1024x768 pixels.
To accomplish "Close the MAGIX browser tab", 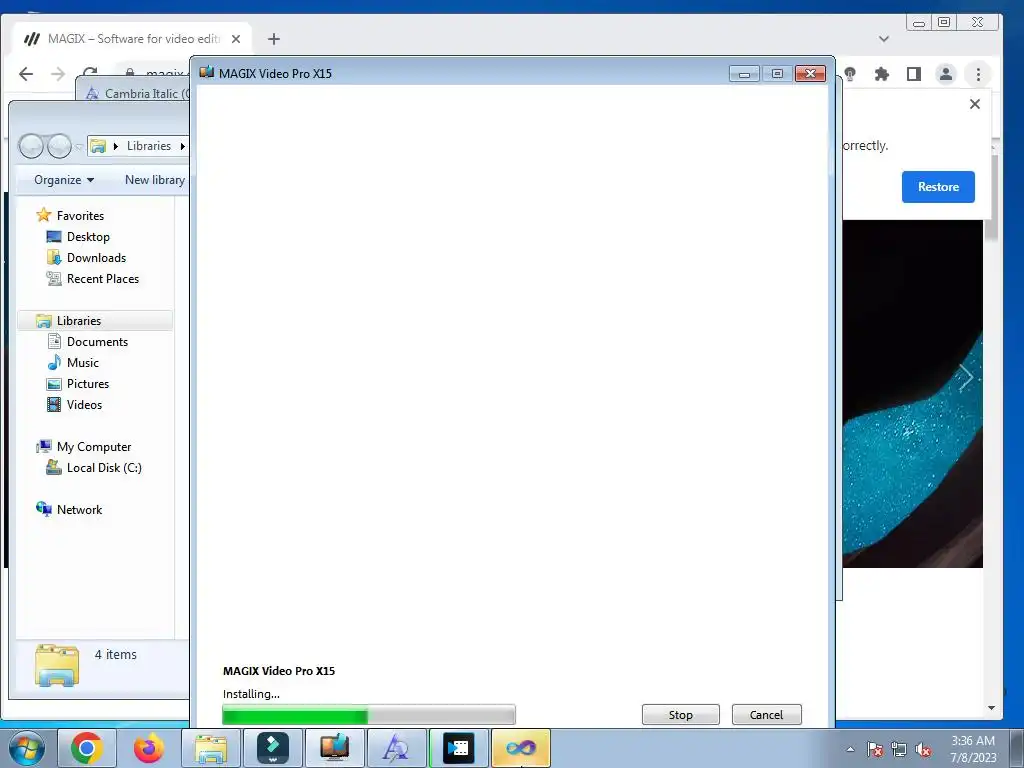I will tap(236, 39).
